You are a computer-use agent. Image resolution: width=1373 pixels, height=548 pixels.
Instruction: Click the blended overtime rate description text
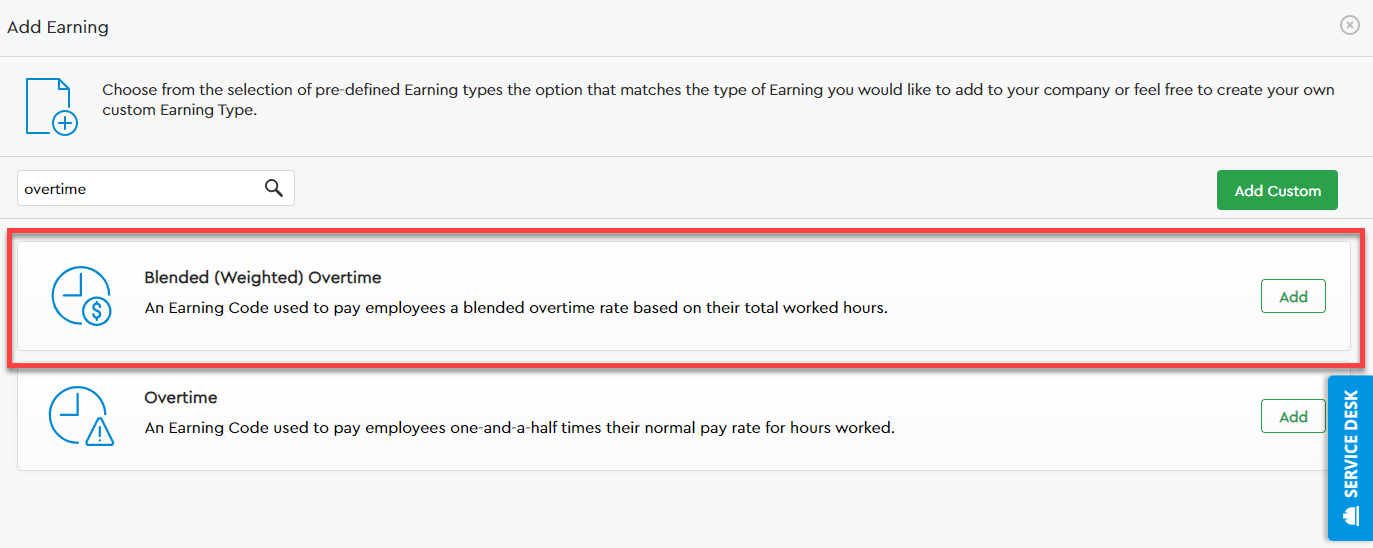tap(516, 308)
